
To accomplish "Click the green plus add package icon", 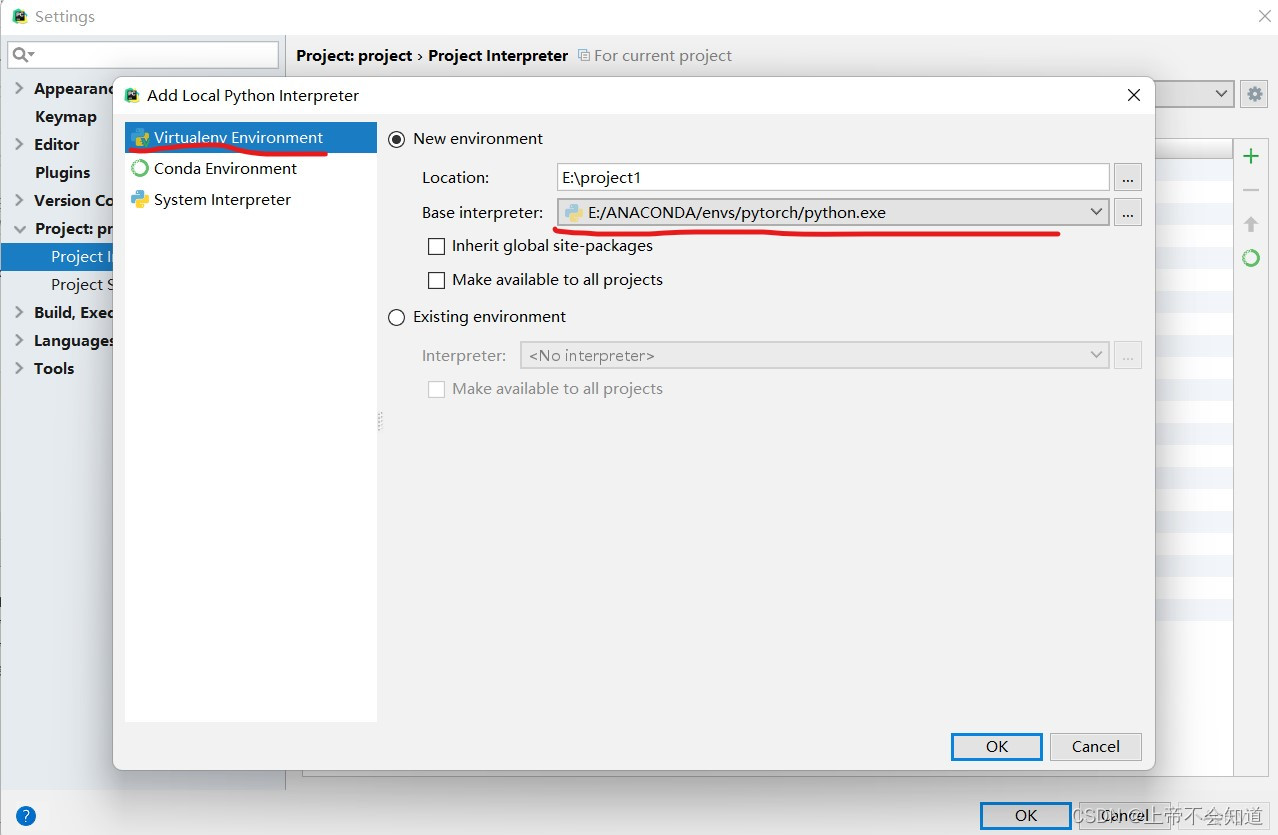I will pyautogui.click(x=1250, y=156).
